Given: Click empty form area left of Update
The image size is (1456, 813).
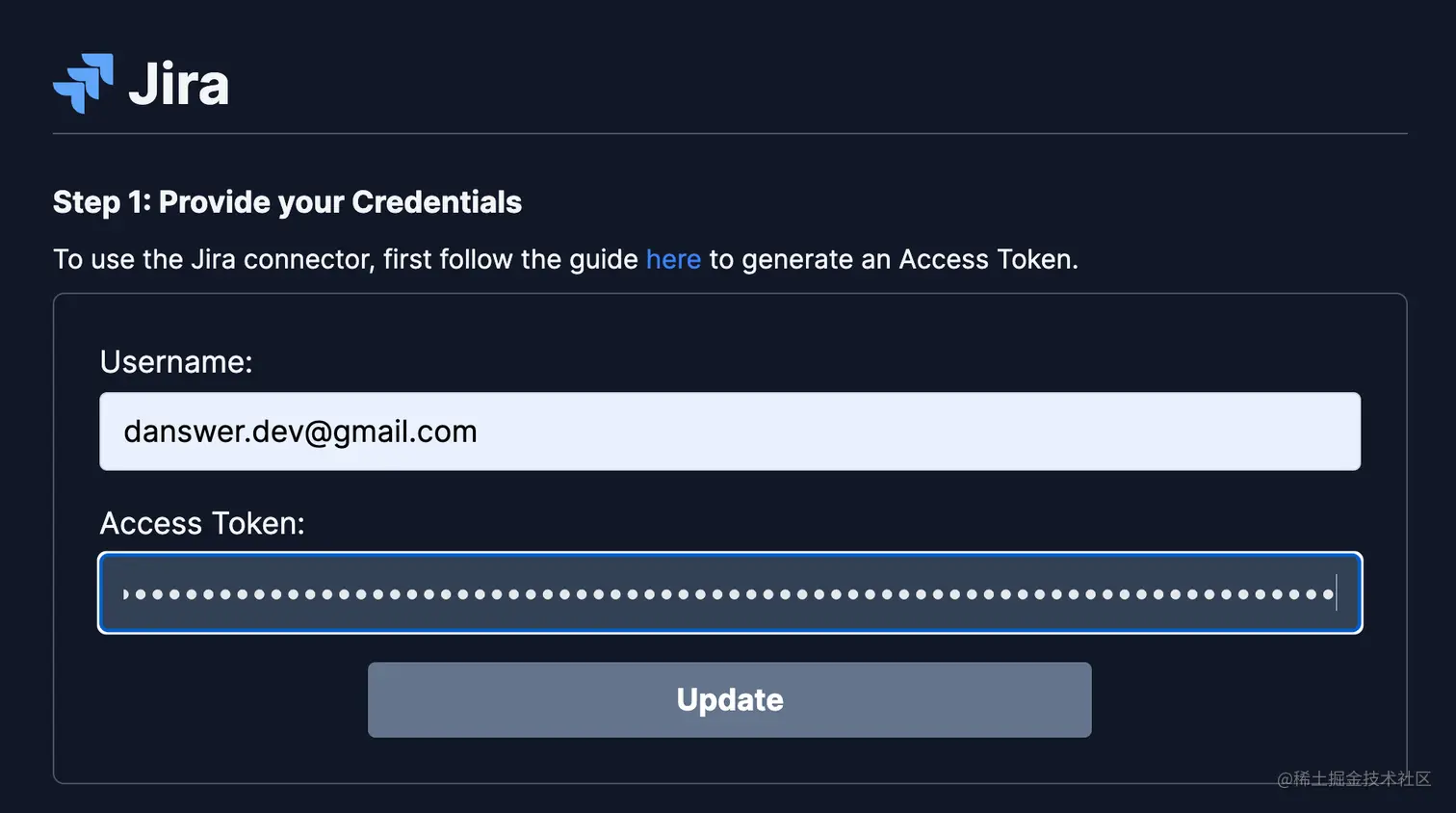Looking at the screenshot, I should [212, 700].
